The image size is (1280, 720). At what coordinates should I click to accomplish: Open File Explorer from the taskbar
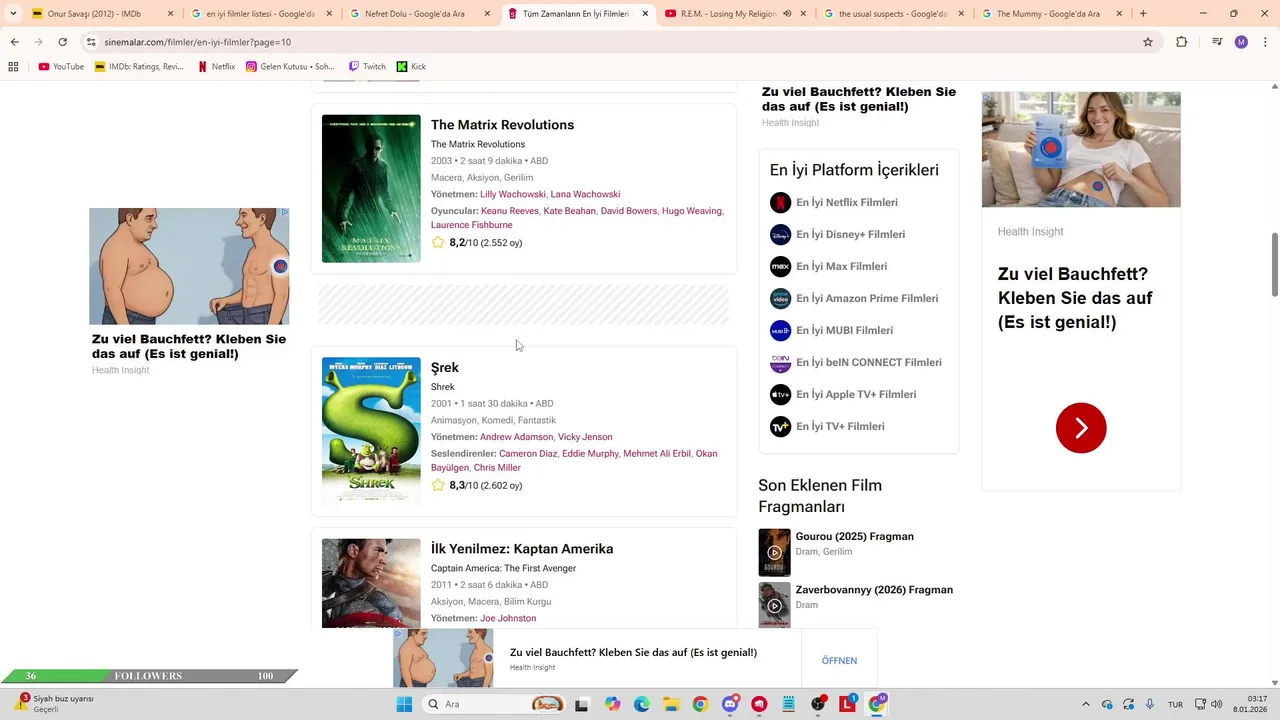[671, 704]
